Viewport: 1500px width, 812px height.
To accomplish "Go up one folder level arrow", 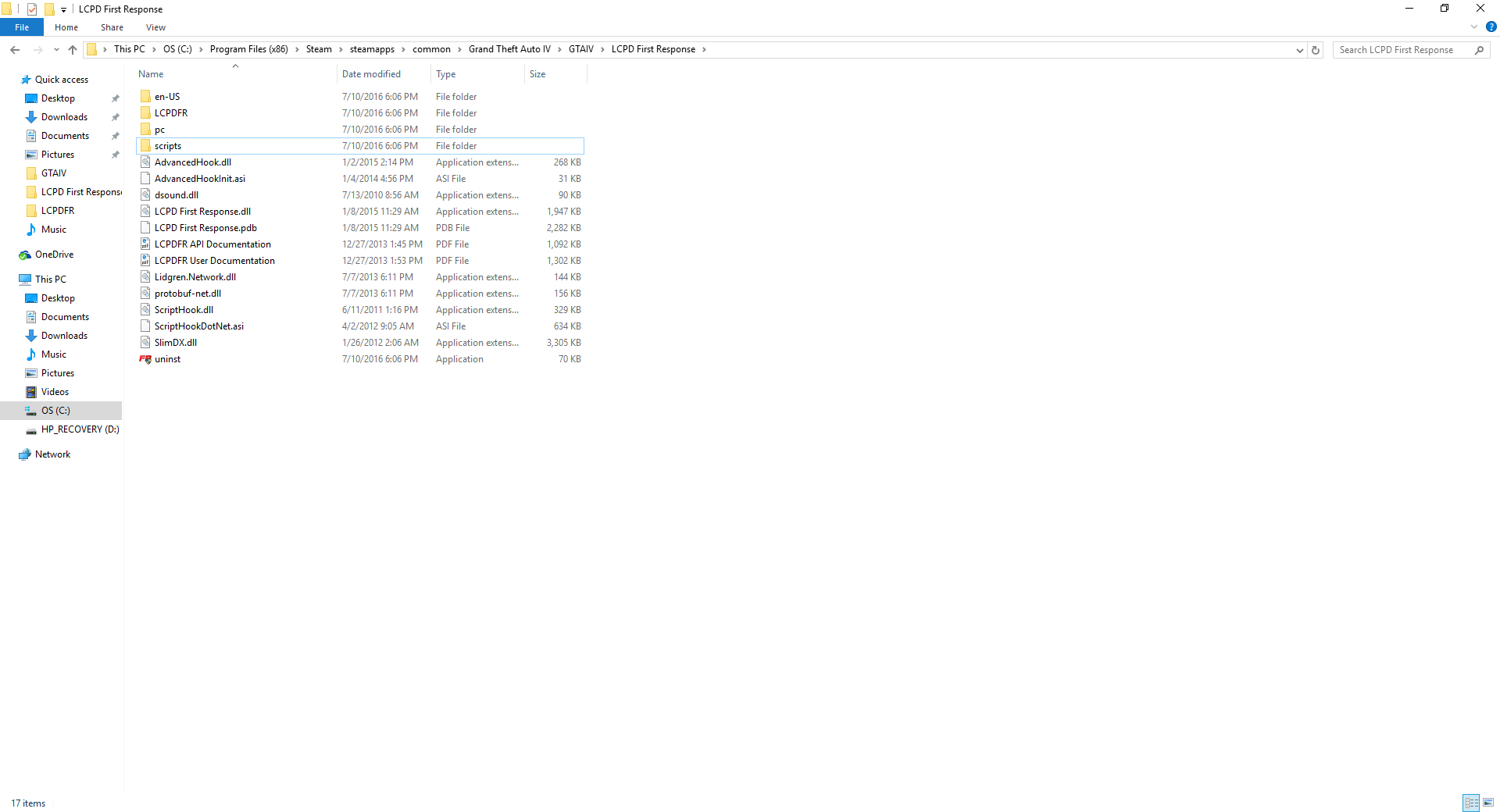I will click(x=73, y=50).
